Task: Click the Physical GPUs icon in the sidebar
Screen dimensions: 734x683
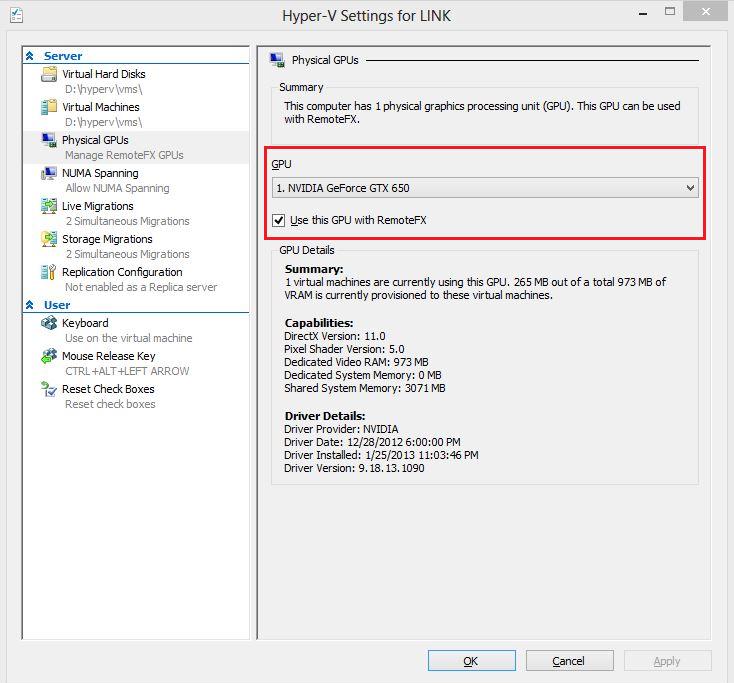Action: pyautogui.click(x=49, y=140)
